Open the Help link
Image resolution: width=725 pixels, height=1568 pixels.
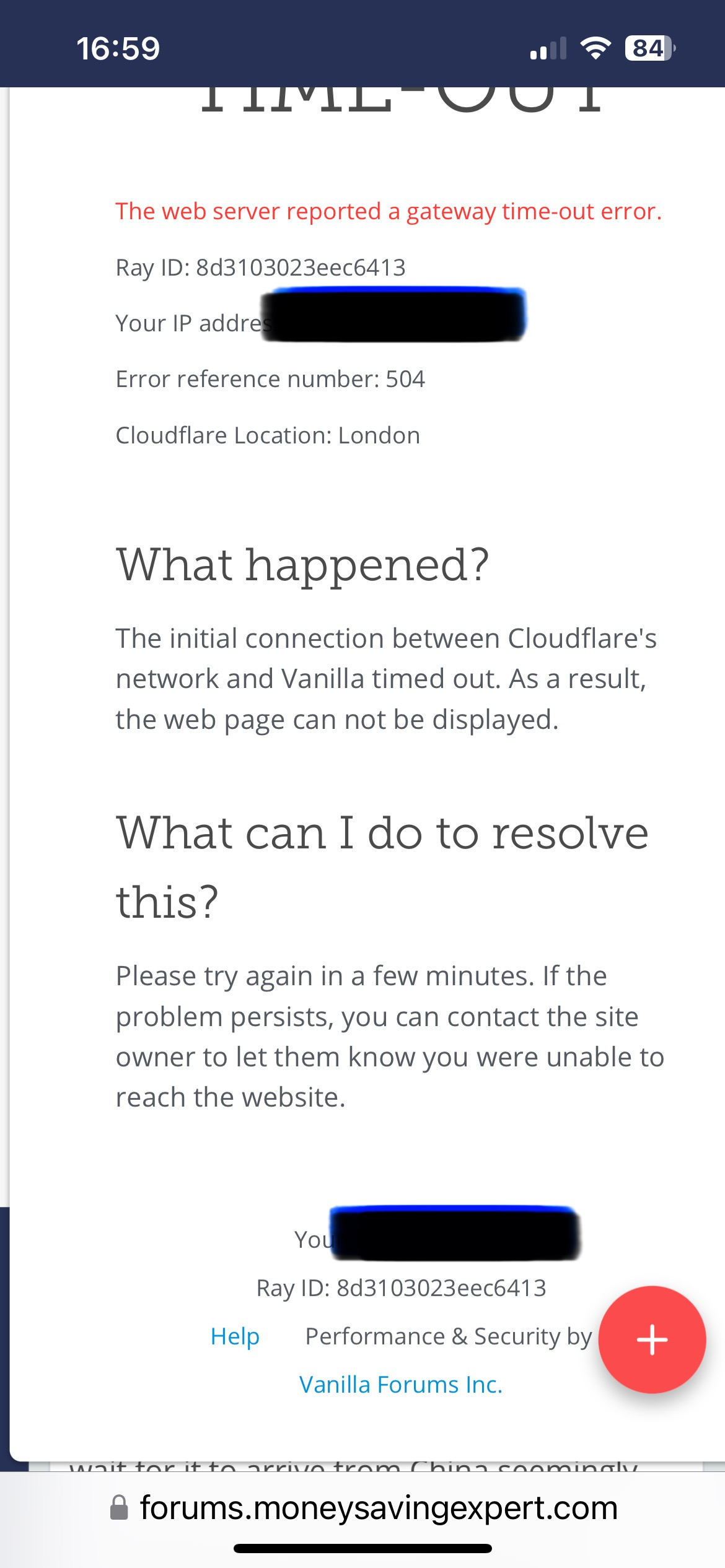point(235,1336)
